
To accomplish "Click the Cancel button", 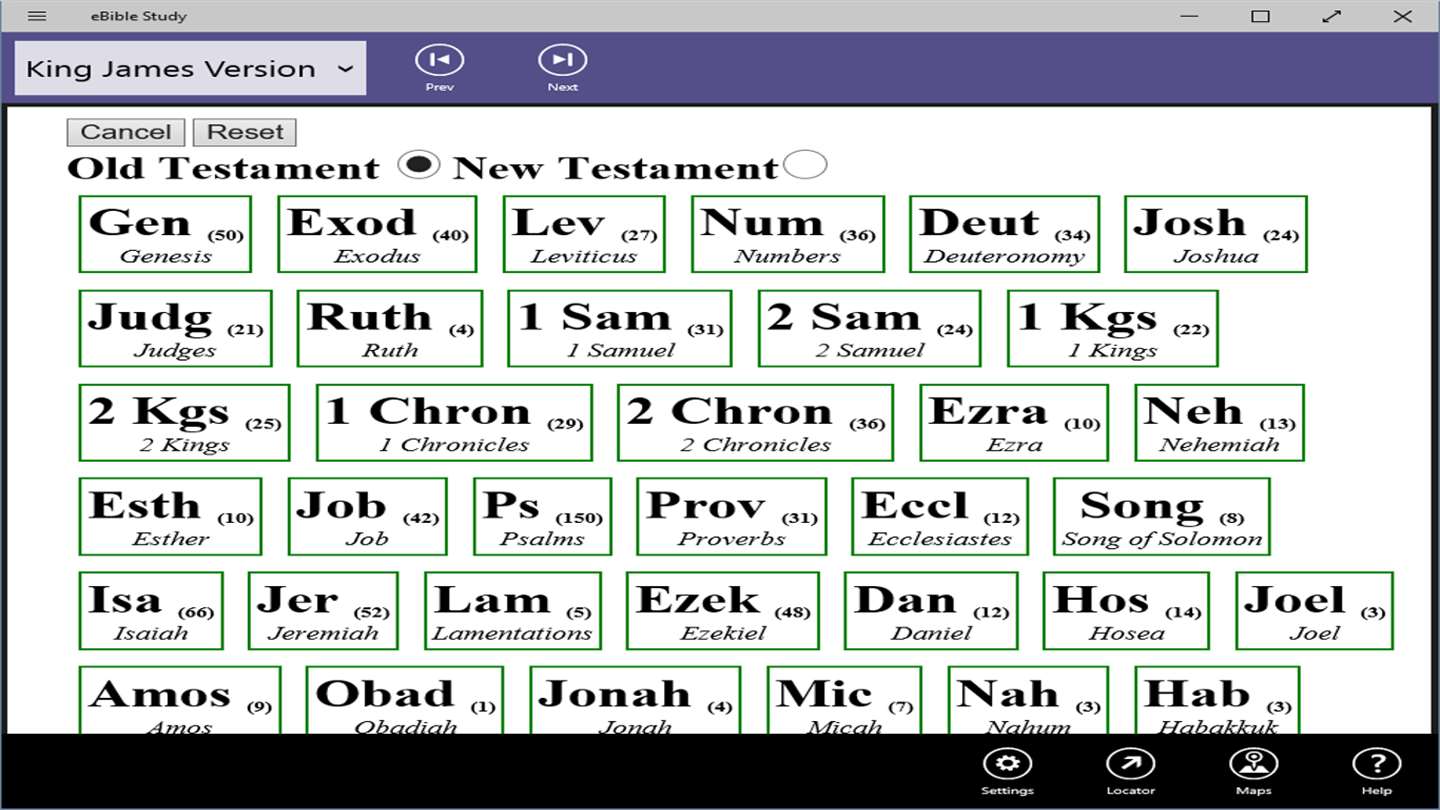I will (126, 132).
